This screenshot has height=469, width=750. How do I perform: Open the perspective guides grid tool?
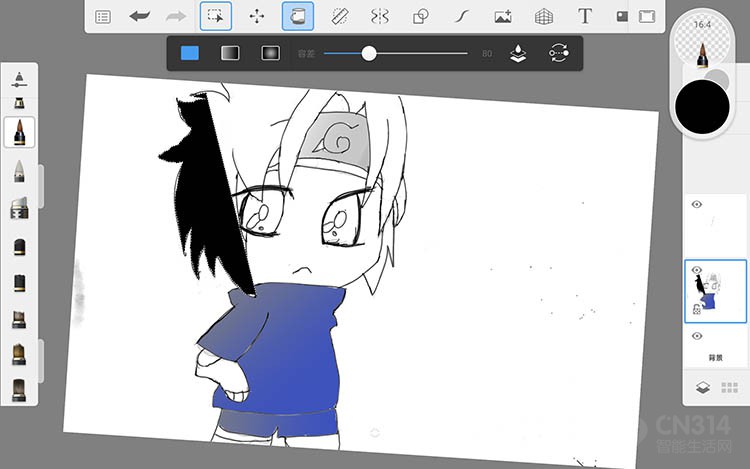pos(544,17)
